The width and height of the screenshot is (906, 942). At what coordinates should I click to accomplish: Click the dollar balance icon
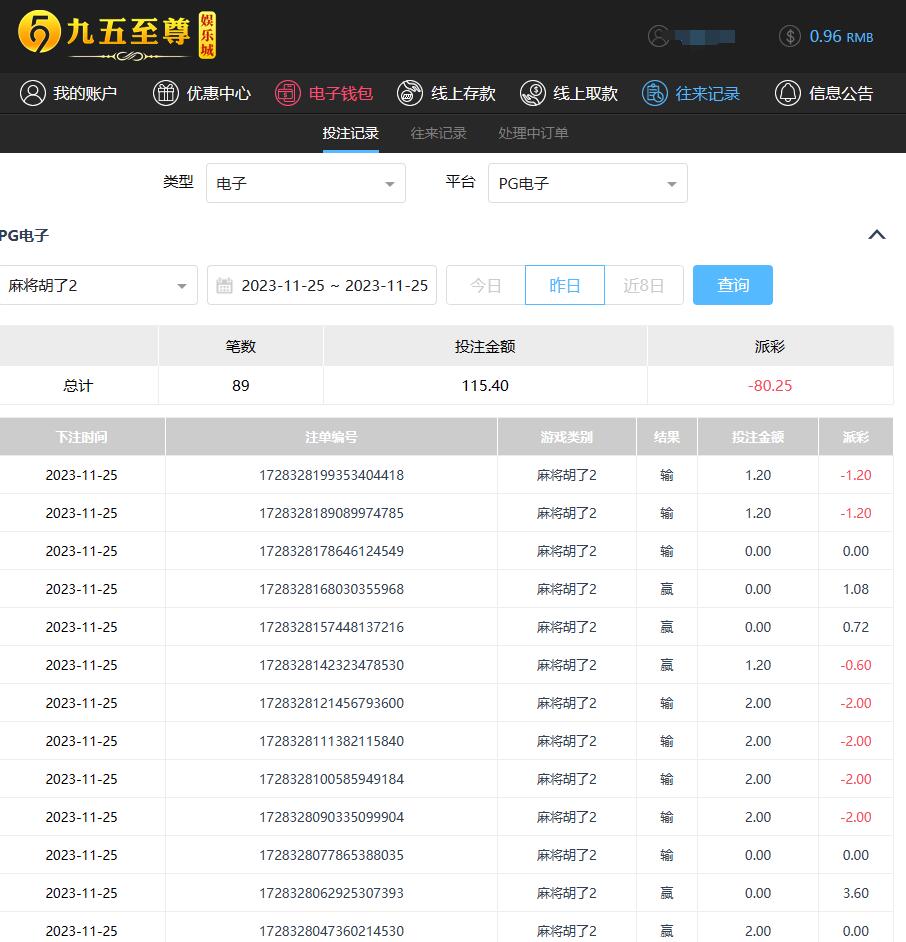[x=790, y=36]
